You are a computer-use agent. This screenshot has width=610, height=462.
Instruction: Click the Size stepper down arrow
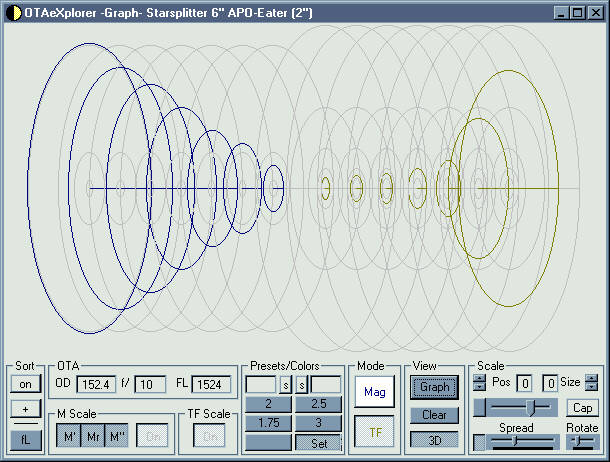click(x=591, y=386)
